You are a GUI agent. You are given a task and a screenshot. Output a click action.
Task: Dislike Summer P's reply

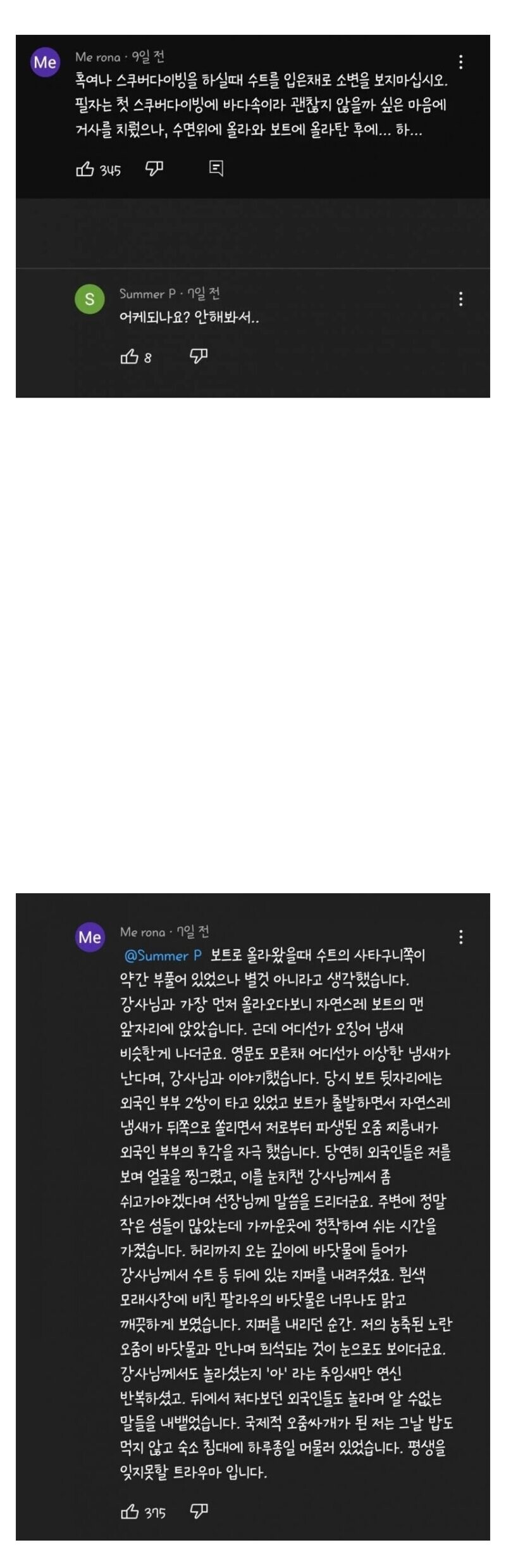(199, 356)
